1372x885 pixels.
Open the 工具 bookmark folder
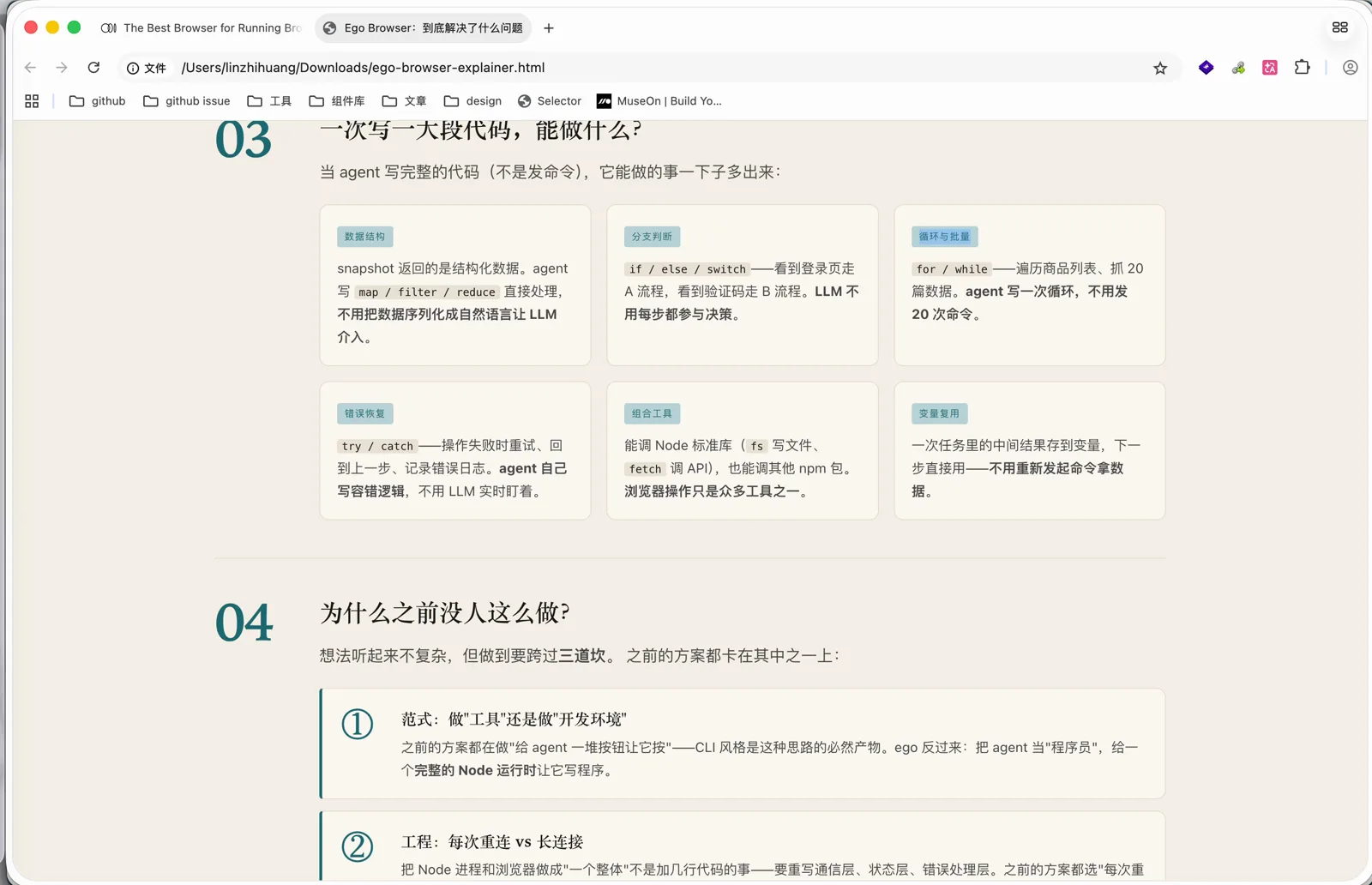(269, 101)
